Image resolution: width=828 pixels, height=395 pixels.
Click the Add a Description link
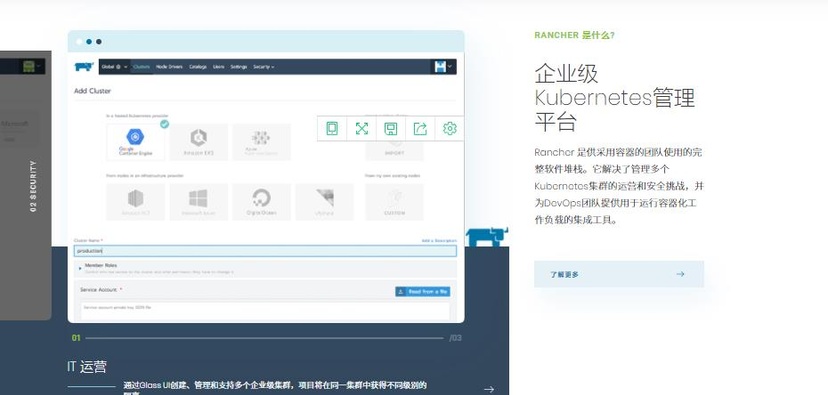[439, 240]
